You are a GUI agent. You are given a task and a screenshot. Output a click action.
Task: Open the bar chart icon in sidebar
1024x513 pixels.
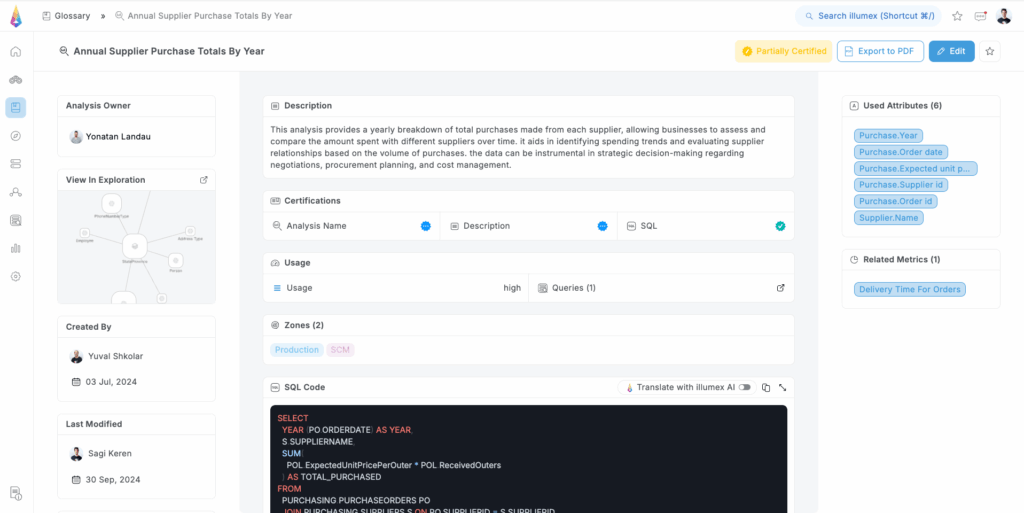(x=15, y=248)
